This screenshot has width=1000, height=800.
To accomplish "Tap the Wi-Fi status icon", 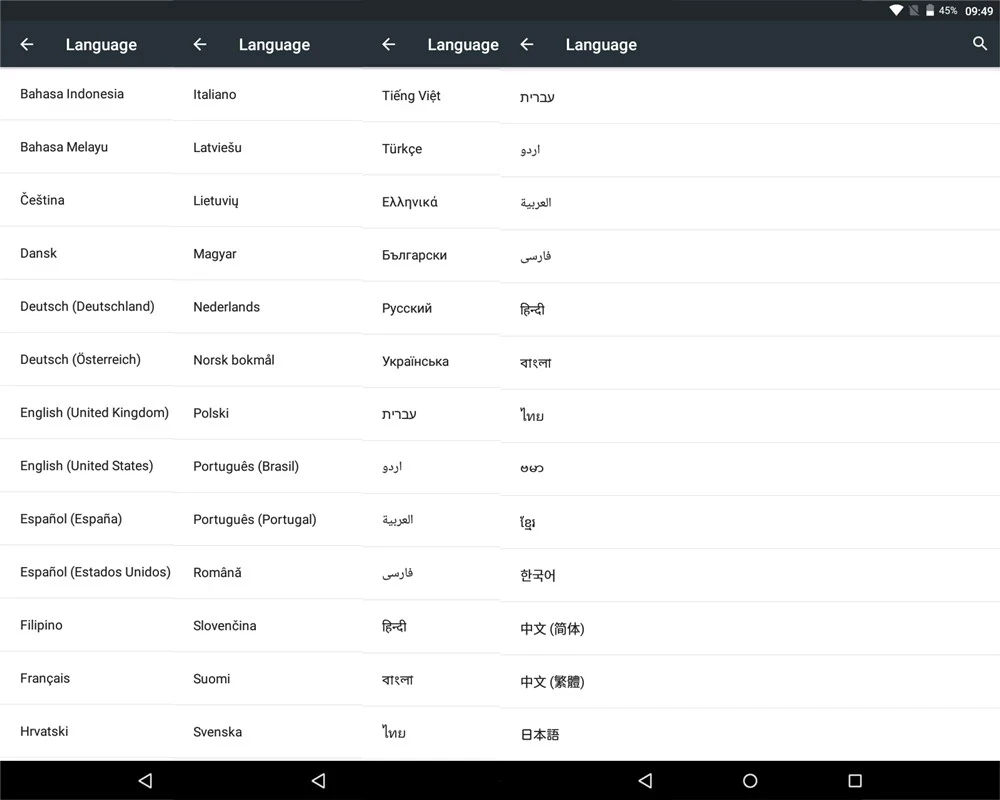I will [x=896, y=10].
